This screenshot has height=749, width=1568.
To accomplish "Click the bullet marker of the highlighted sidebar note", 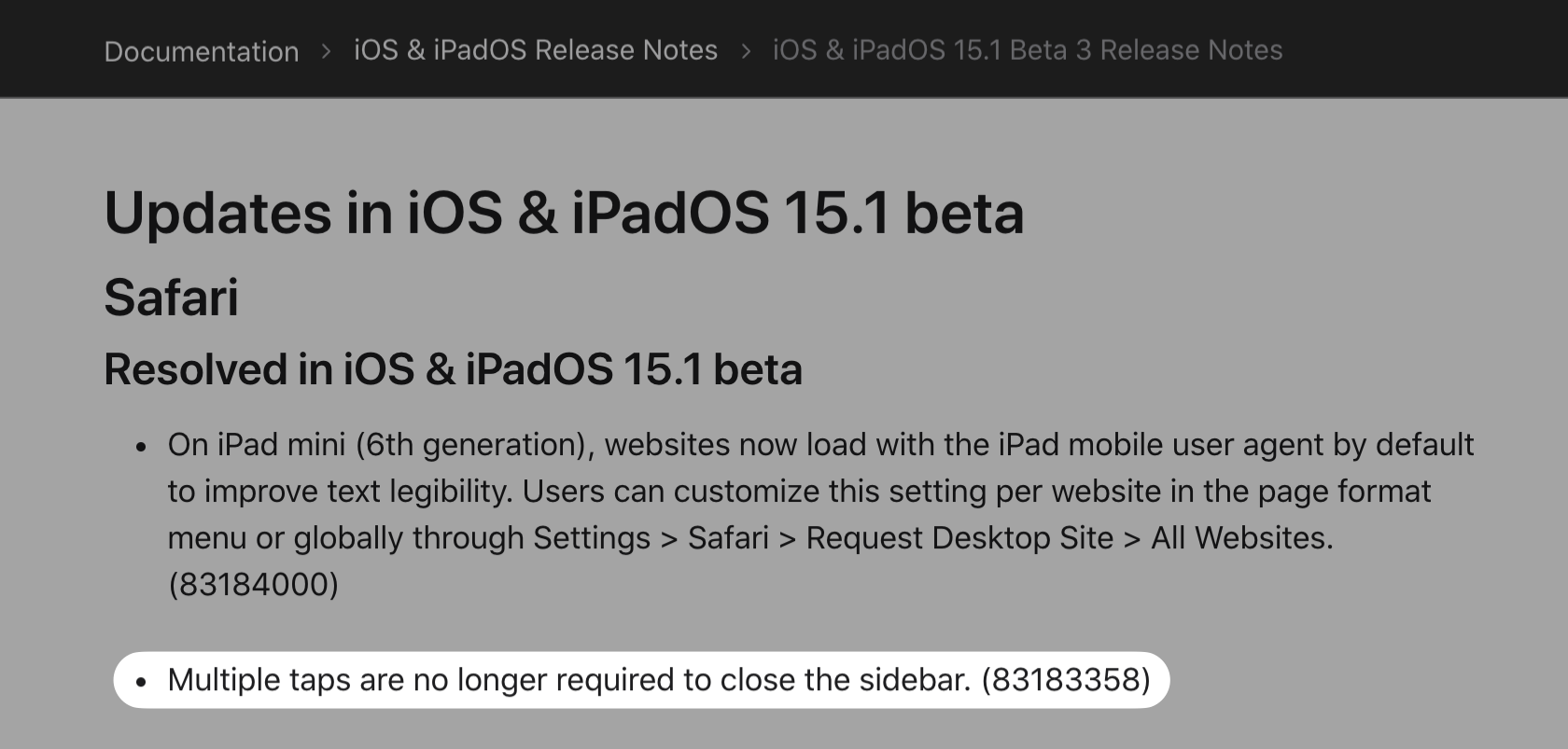I will [x=141, y=682].
